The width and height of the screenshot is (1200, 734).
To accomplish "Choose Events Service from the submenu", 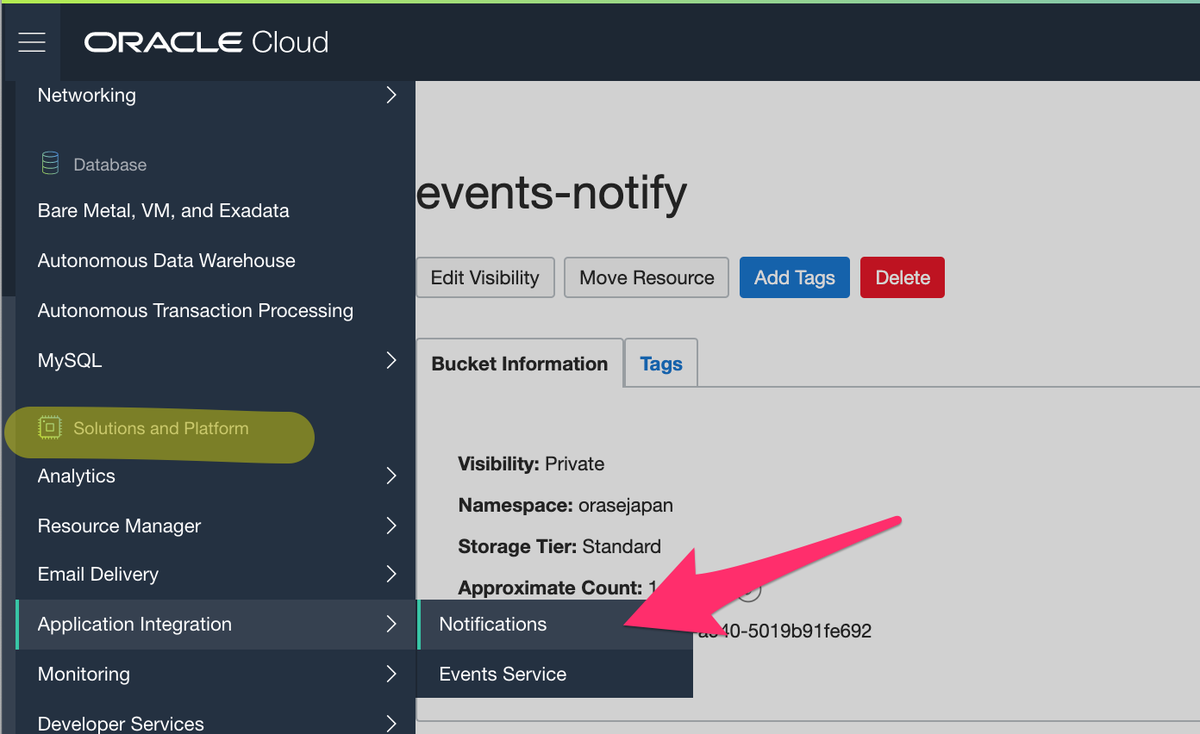I will (x=555, y=674).
